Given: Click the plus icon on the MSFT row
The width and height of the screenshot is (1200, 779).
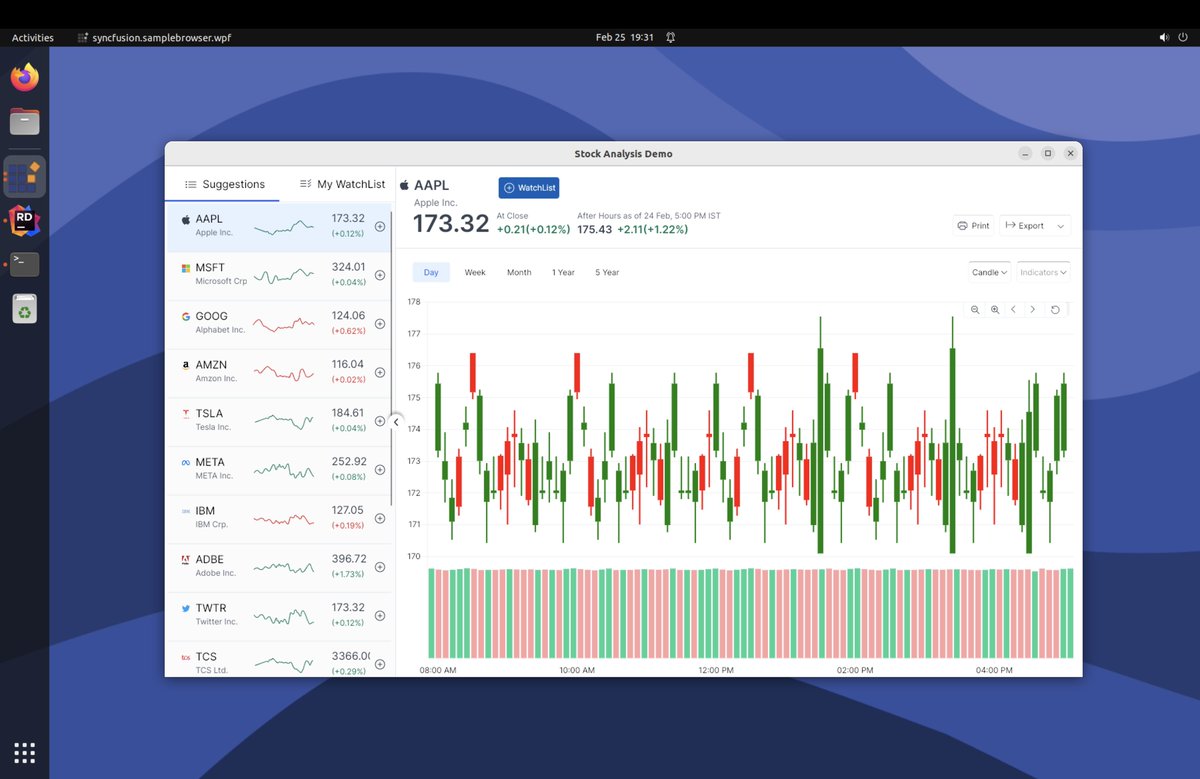Looking at the screenshot, I should (x=380, y=275).
